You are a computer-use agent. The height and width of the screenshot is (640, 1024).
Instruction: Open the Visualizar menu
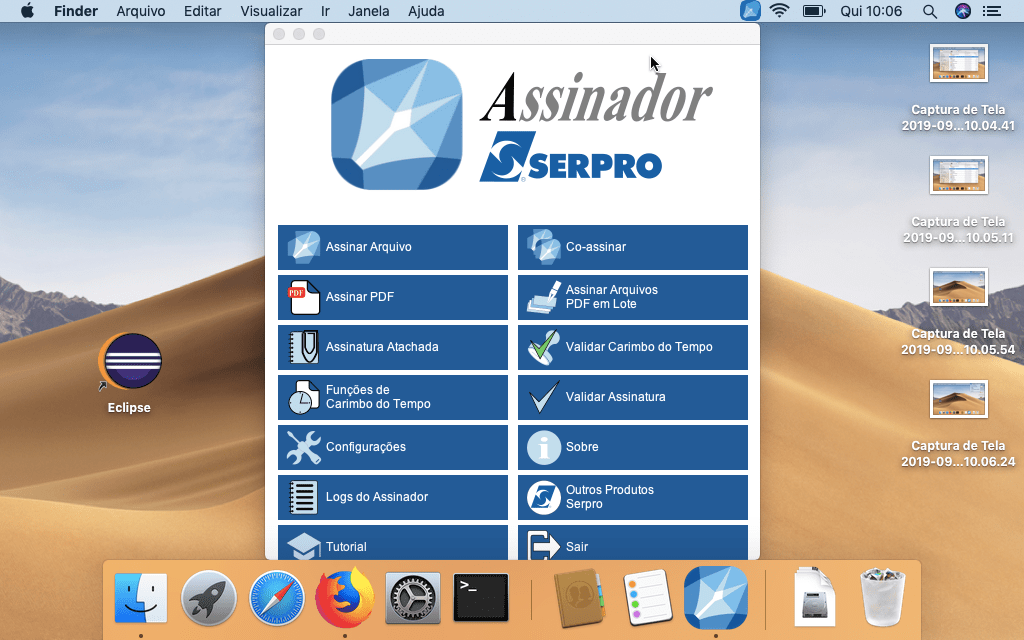tap(271, 11)
